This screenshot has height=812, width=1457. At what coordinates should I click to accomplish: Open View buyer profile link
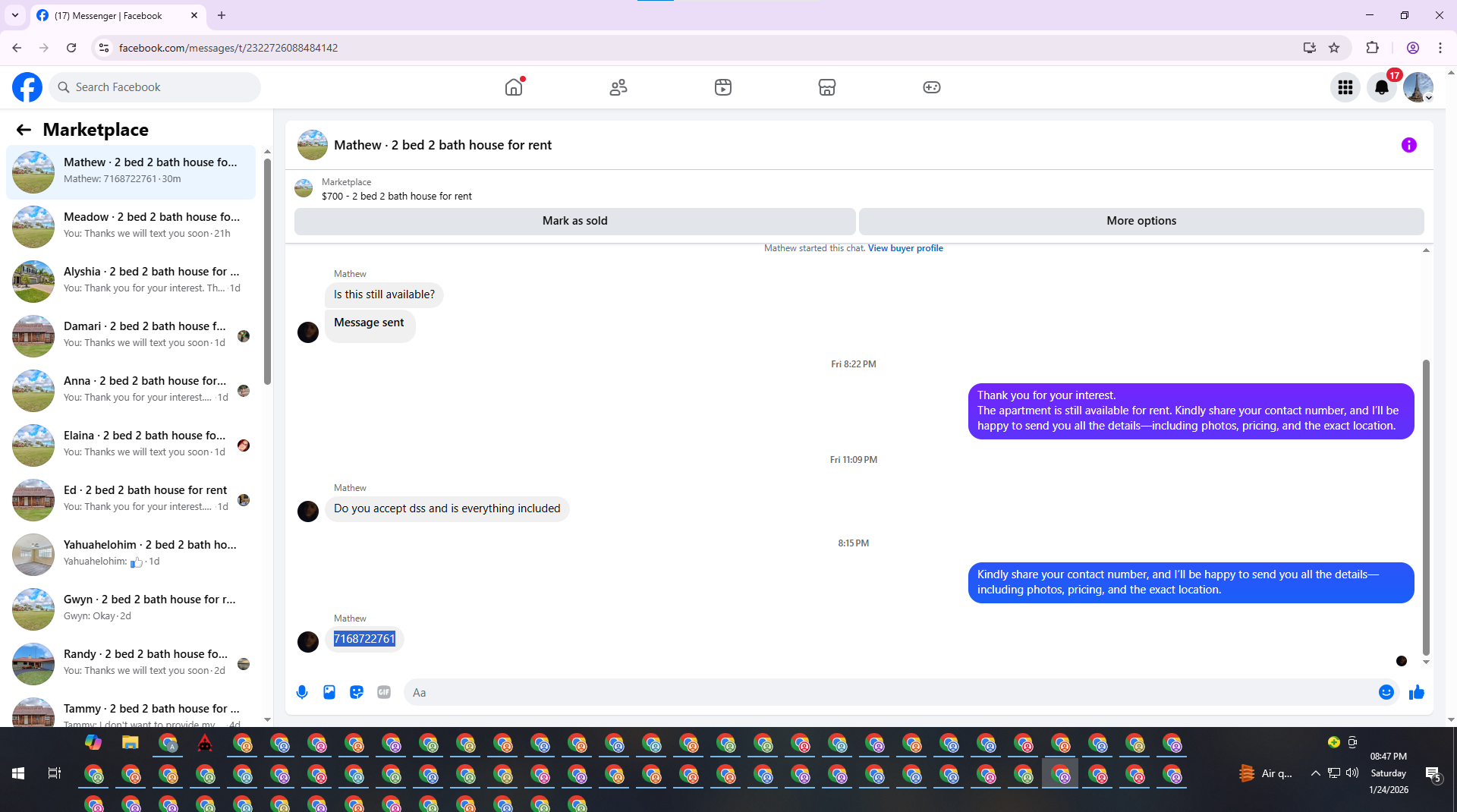point(905,248)
